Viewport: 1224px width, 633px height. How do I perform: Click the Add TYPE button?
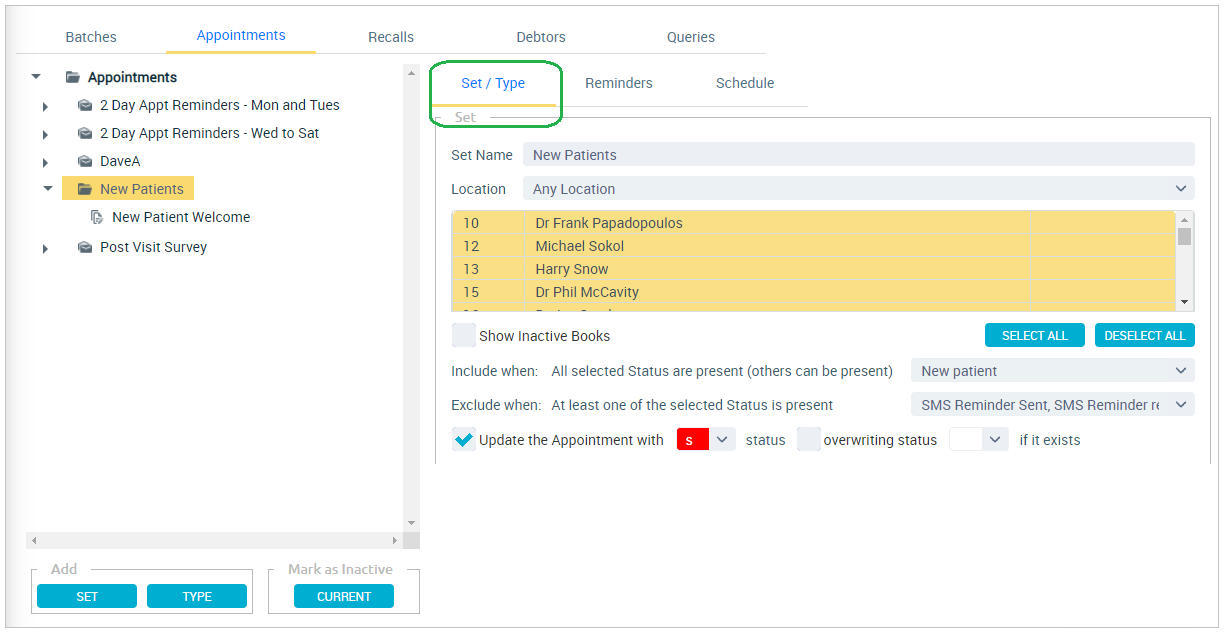coord(197,596)
